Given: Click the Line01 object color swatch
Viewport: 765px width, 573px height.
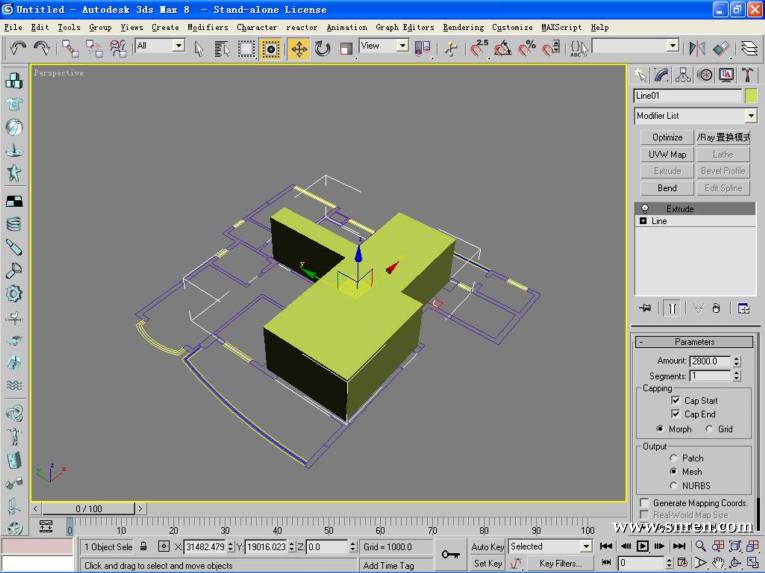Looking at the screenshot, I should [750, 96].
